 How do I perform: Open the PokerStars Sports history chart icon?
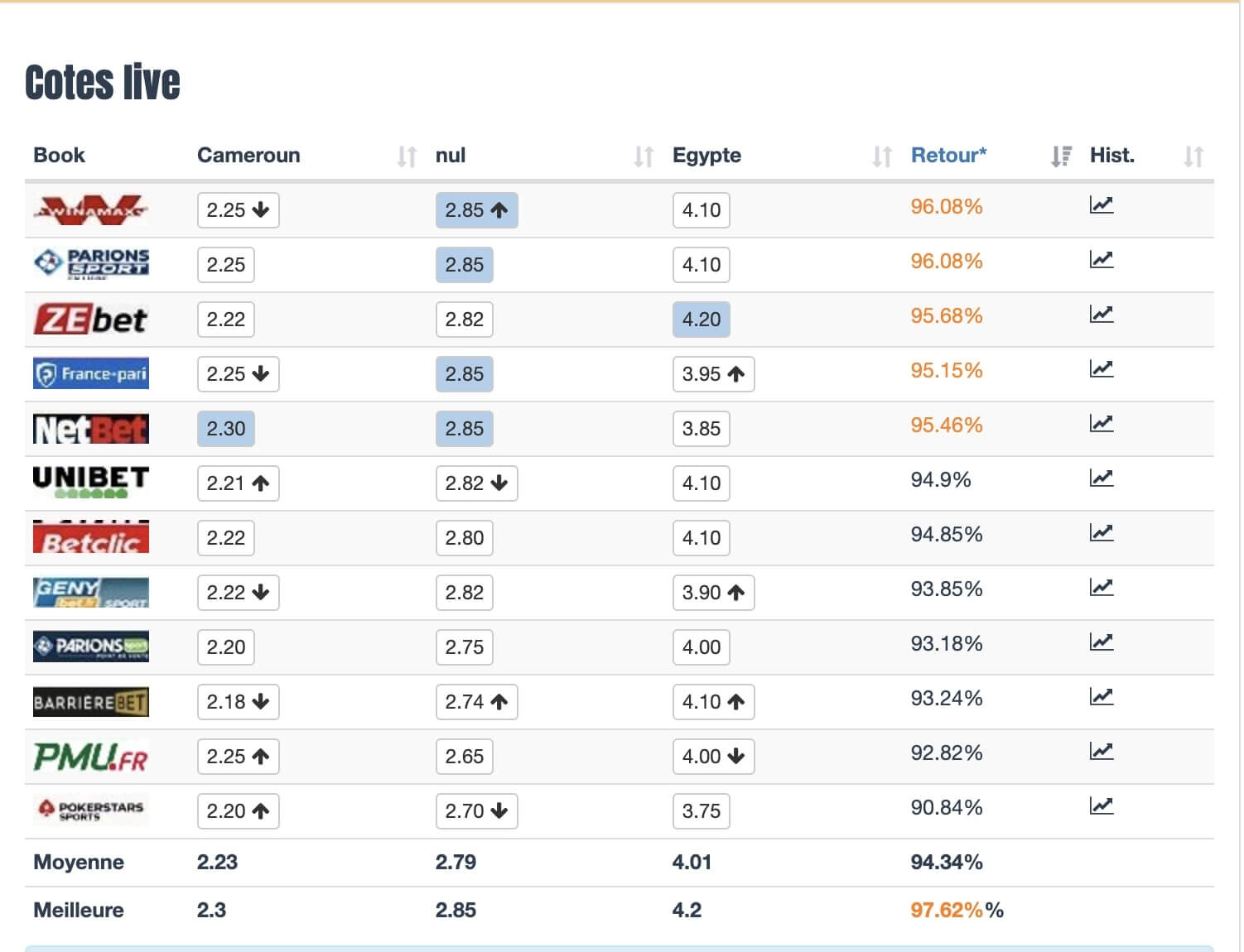coord(1101,805)
